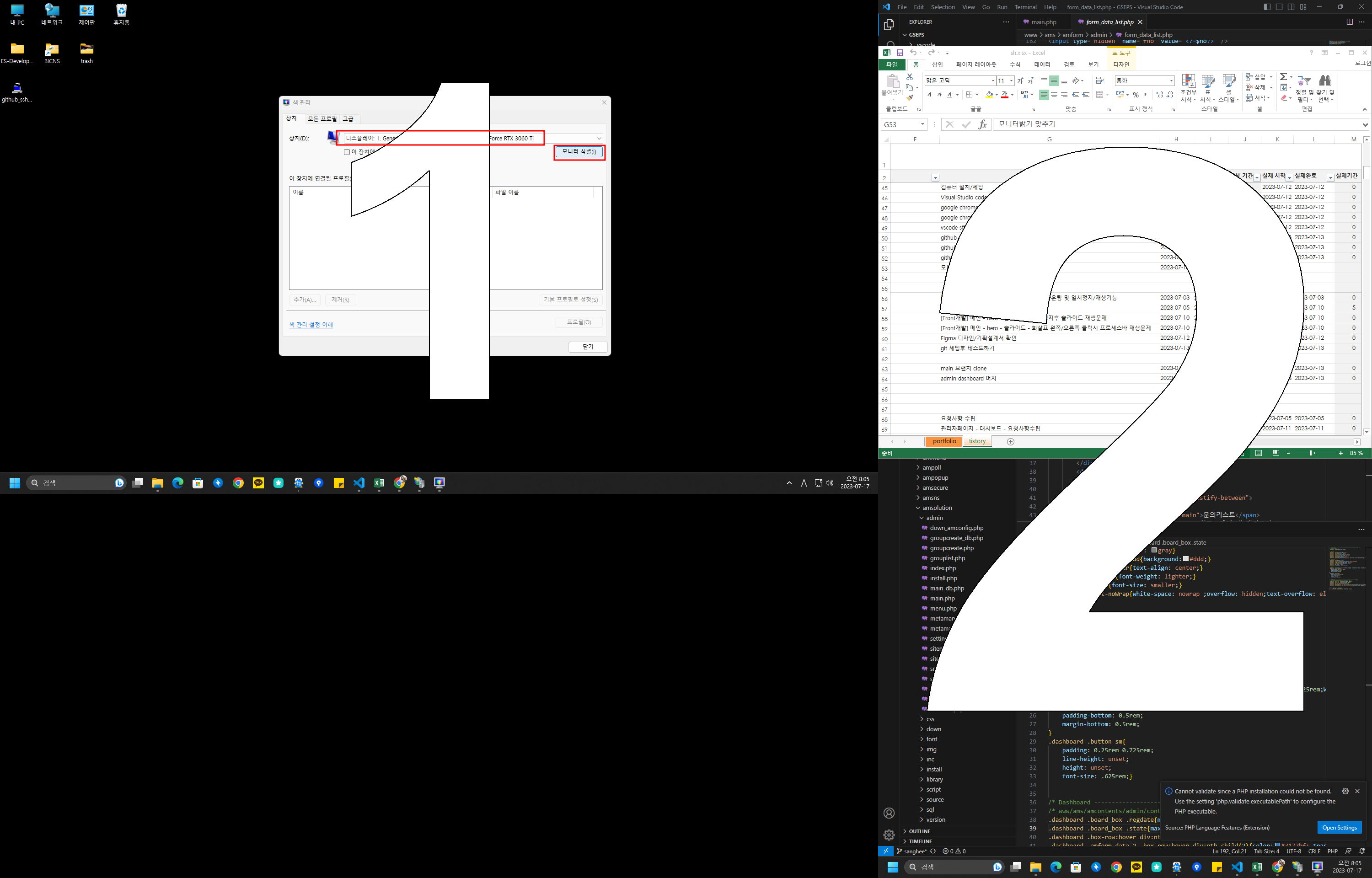This screenshot has height=878, width=1372.
Task: Save workbook with Excel save icon
Action: coord(900,53)
